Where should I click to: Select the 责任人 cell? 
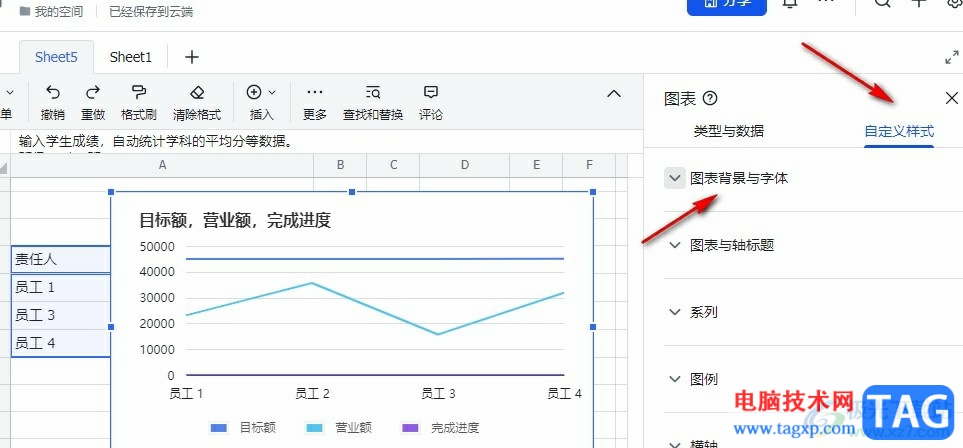point(61,259)
